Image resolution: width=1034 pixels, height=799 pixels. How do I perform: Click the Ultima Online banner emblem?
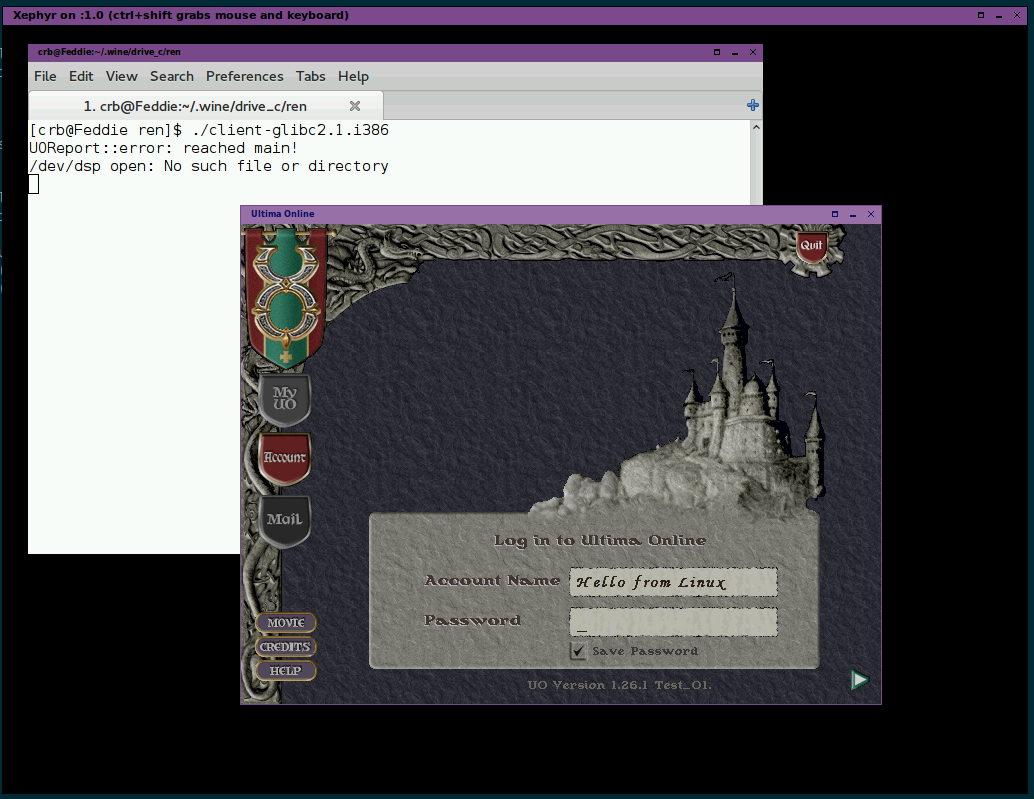pos(286,297)
